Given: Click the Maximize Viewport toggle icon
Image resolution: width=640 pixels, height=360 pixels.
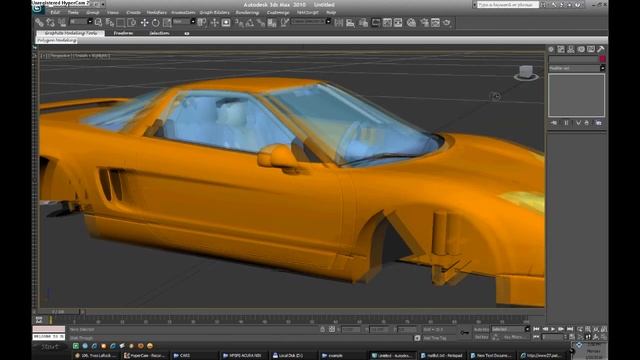Looking at the screenshot, I should coord(604,337).
